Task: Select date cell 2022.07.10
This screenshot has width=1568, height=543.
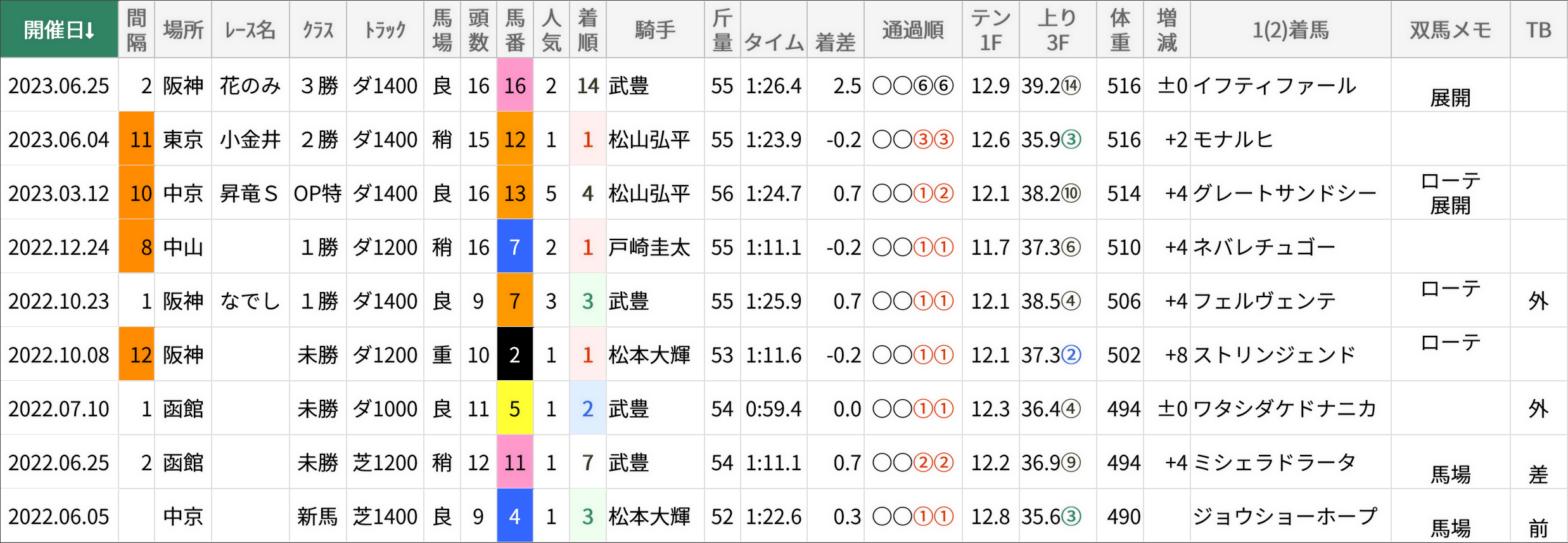Action: pyautogui.click(x=59, y=409)
